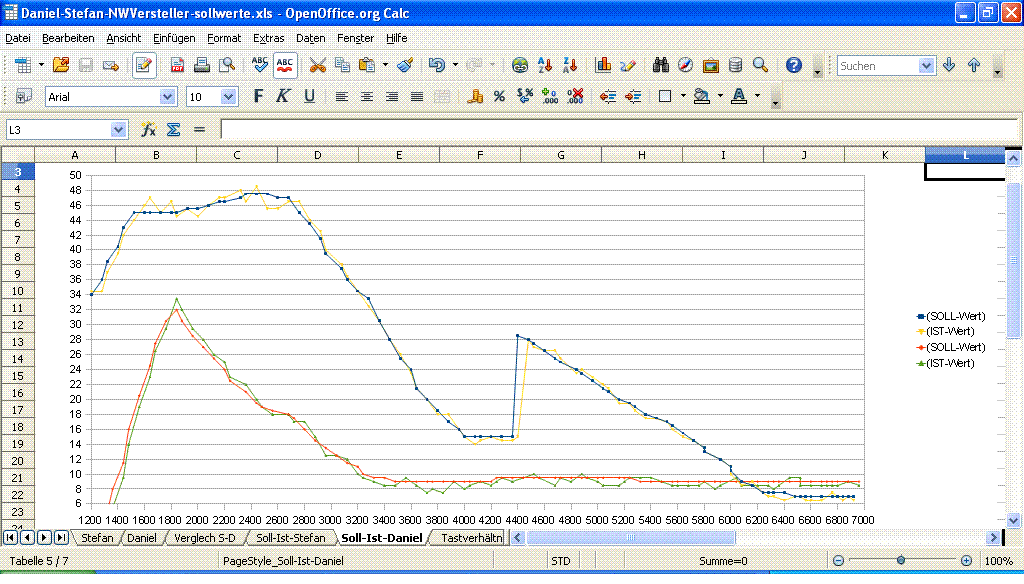Click the zoom slider handle
1024x584 pixels.
pyautogui.click(x=901, y=560)
